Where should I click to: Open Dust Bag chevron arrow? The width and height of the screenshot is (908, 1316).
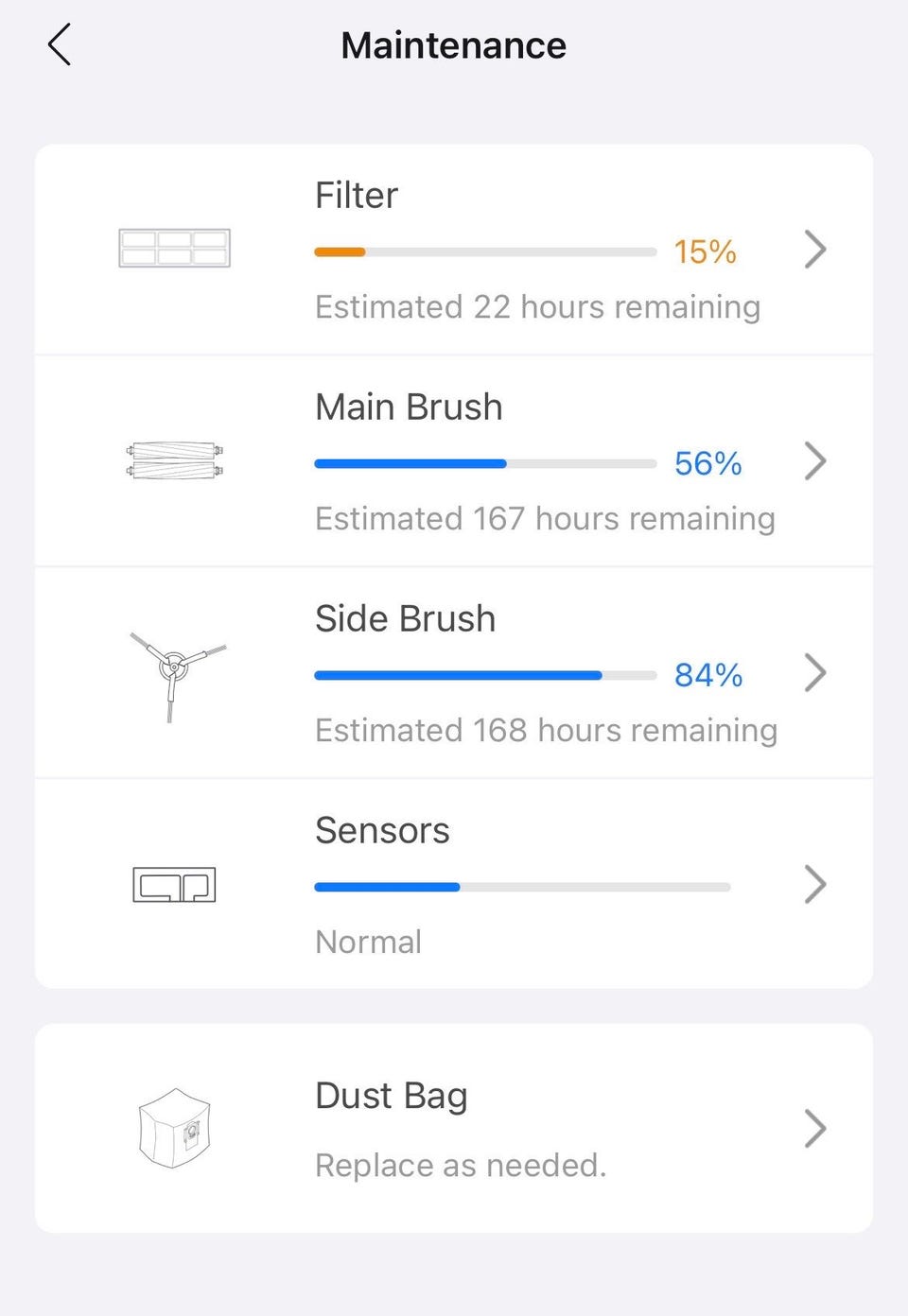tap(815, 1129)
